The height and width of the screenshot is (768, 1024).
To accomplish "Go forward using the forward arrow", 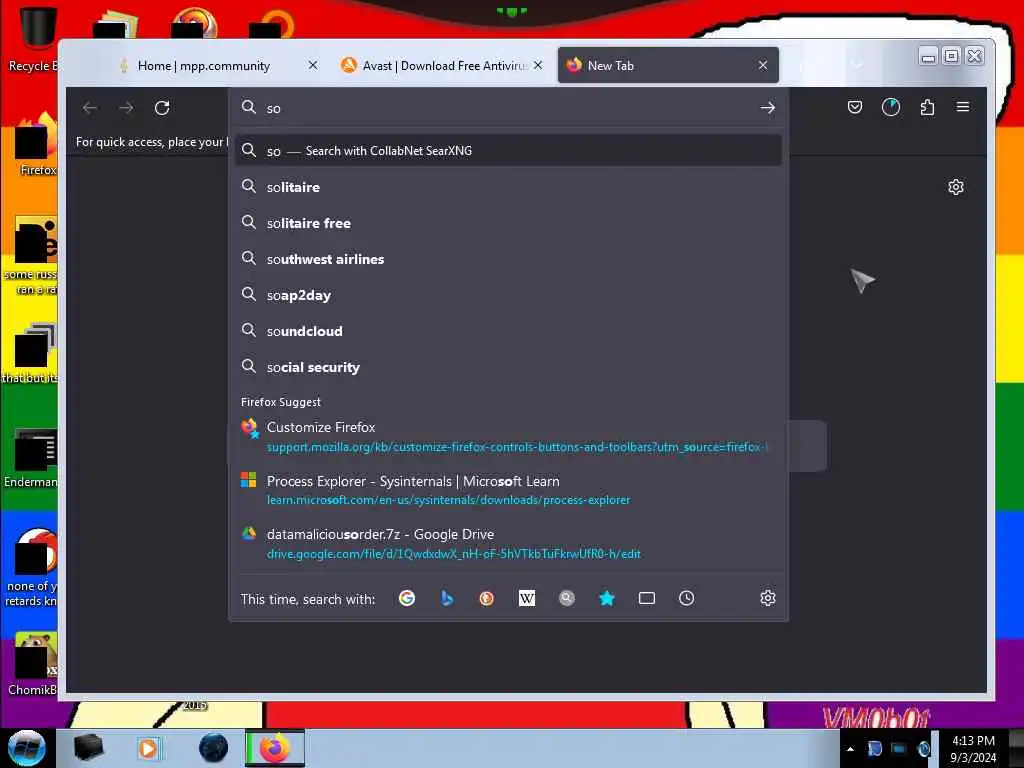I will click(126, 108).
